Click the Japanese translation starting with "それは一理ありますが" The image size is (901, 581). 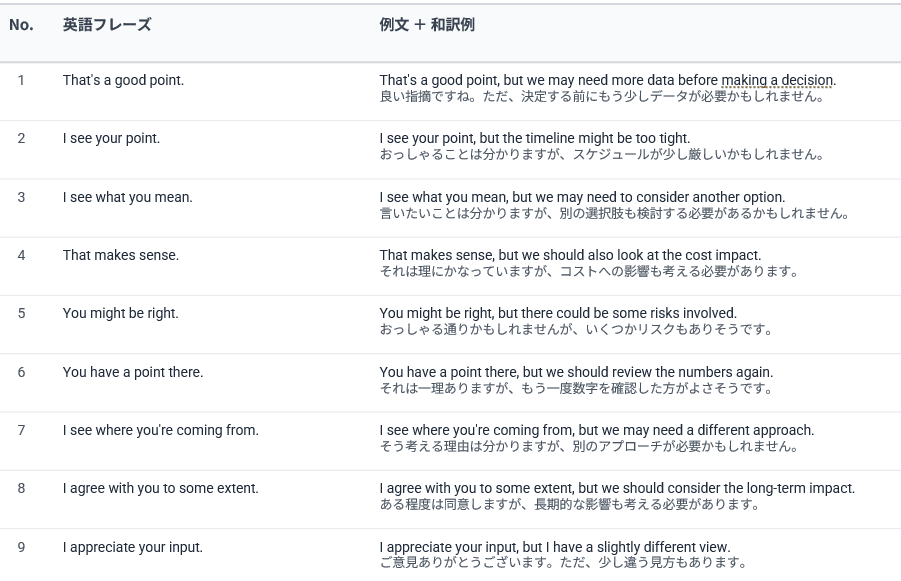[x=575, y=388]
